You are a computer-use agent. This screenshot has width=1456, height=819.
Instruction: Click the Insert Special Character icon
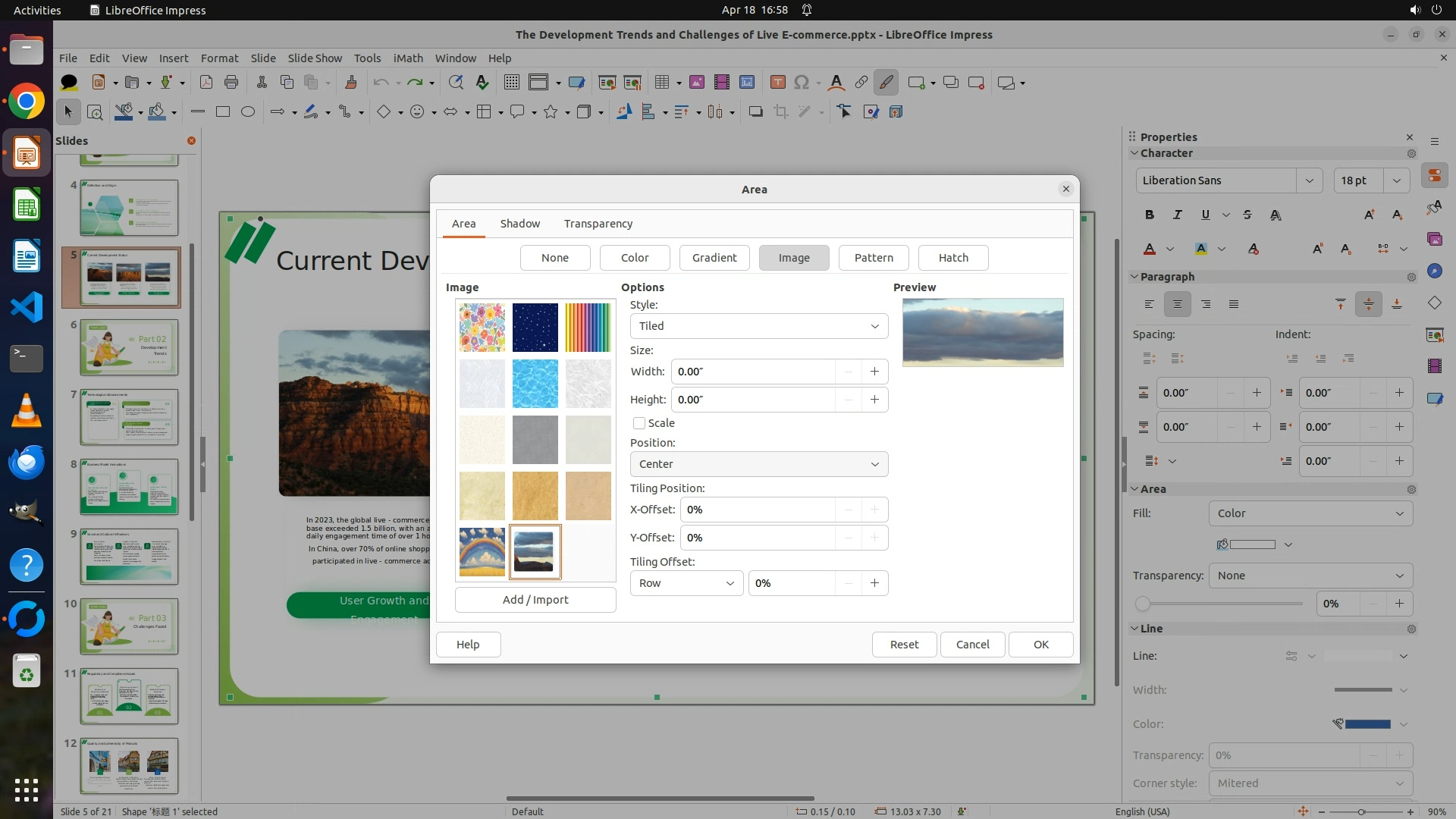click(802, 83)
